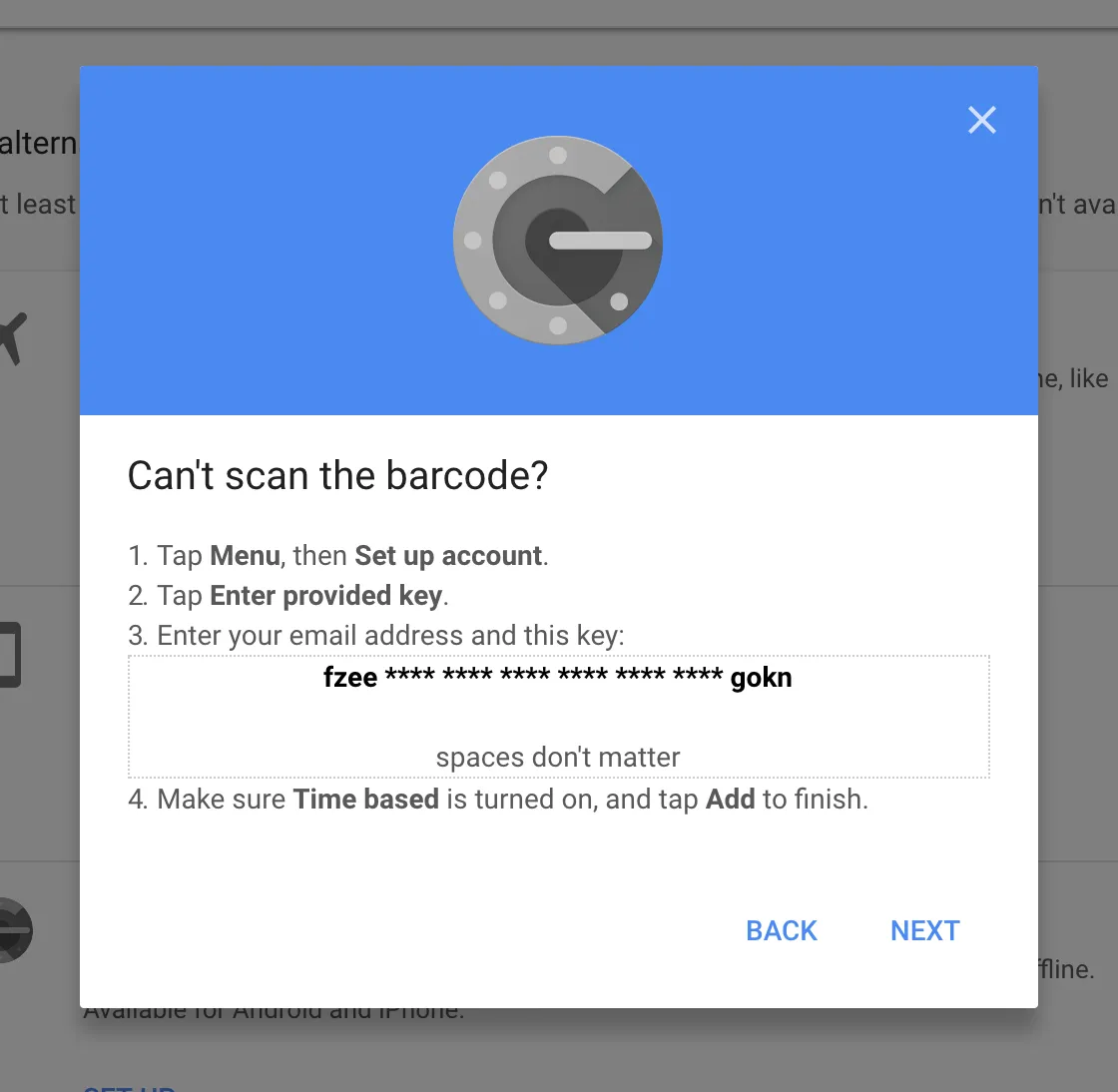The height and width of the screenshot is (1092, 1118).
Task: Click the bold "Menu" word in step one
Action: click(x=245, y=556)
